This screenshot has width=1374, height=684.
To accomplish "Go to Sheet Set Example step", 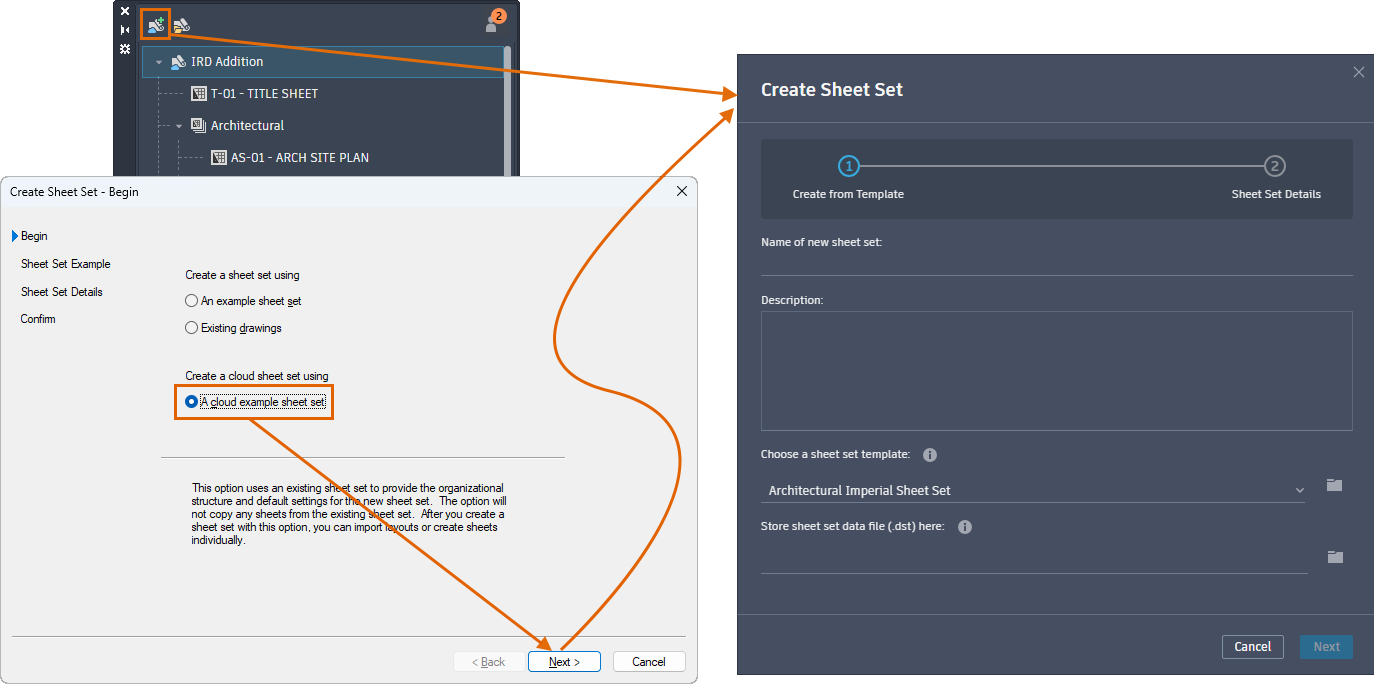I will click(x=66, y=264).
